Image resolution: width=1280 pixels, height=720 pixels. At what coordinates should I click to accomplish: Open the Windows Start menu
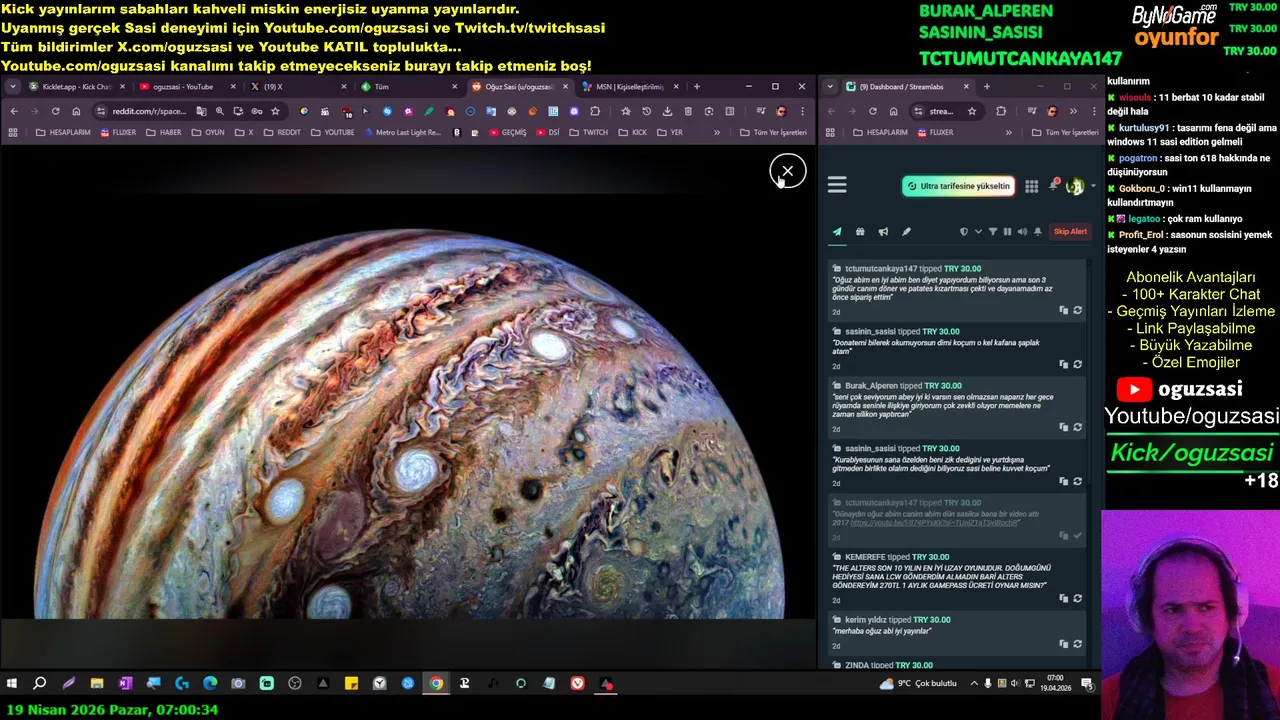(12, 684)
